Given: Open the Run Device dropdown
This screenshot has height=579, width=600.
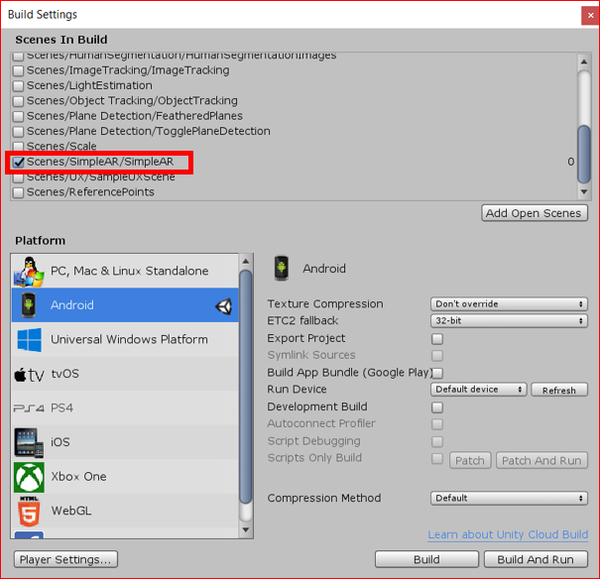Looking at the screenshot, I should tap(479, 390).
